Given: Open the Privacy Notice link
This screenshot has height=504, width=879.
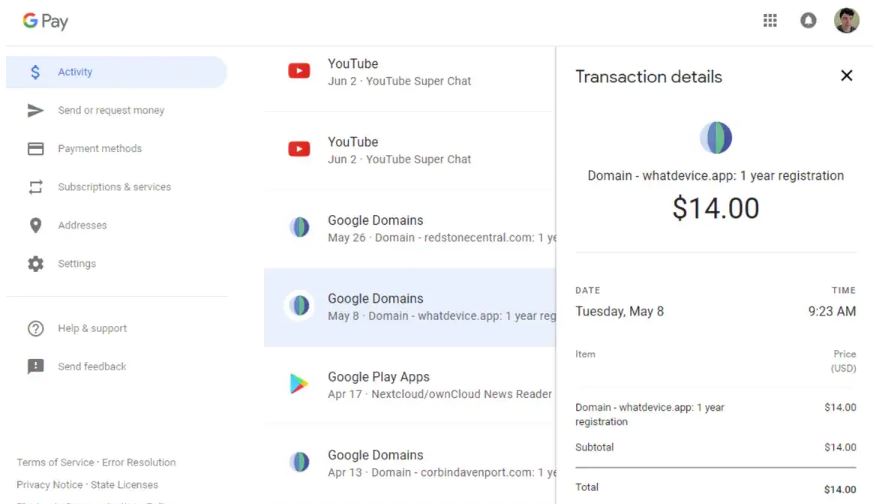Looking at the screenshot, I should point(49,485).
